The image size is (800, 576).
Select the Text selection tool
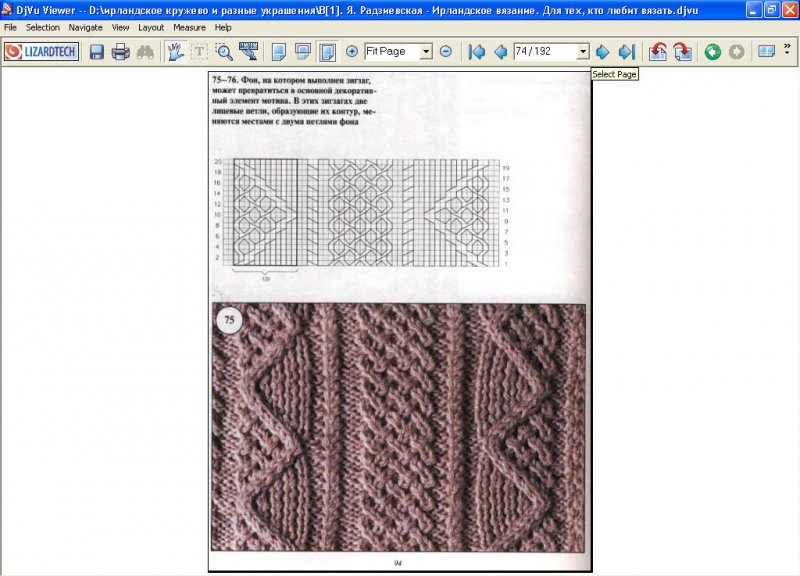pos(199,52)
